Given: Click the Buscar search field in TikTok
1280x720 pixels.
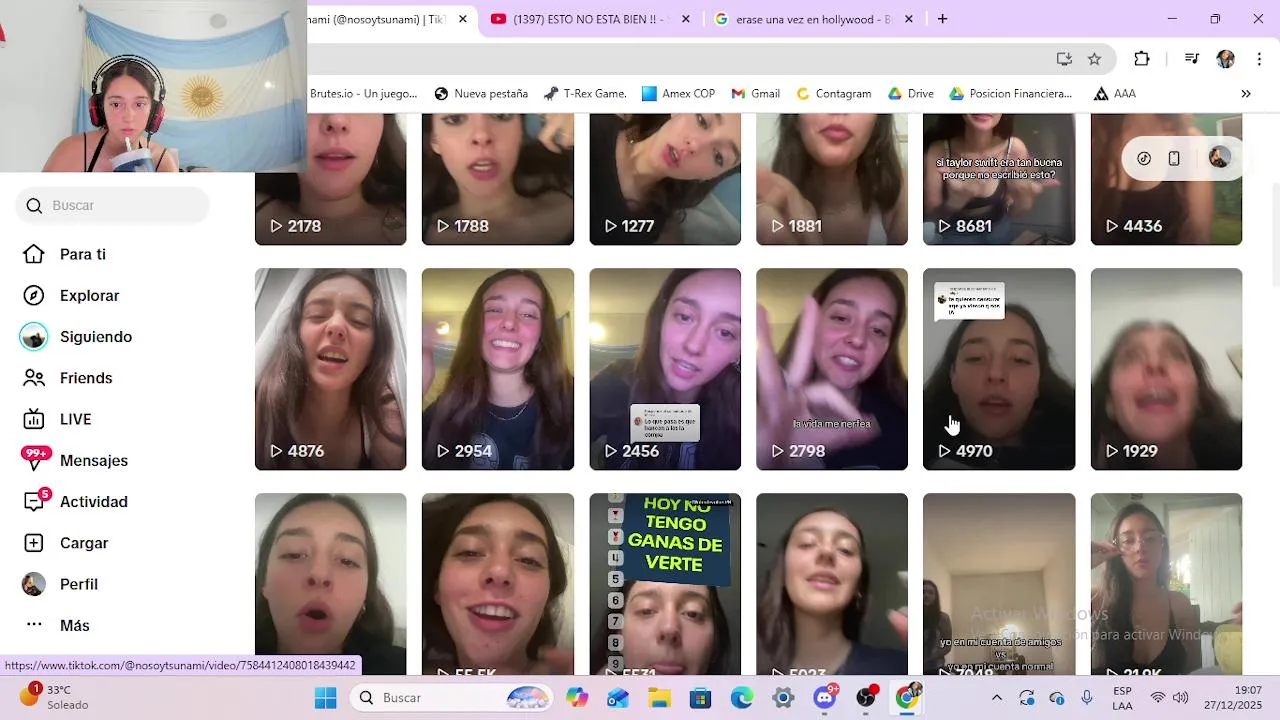Looking at the screenshot, I should point(112,205).
